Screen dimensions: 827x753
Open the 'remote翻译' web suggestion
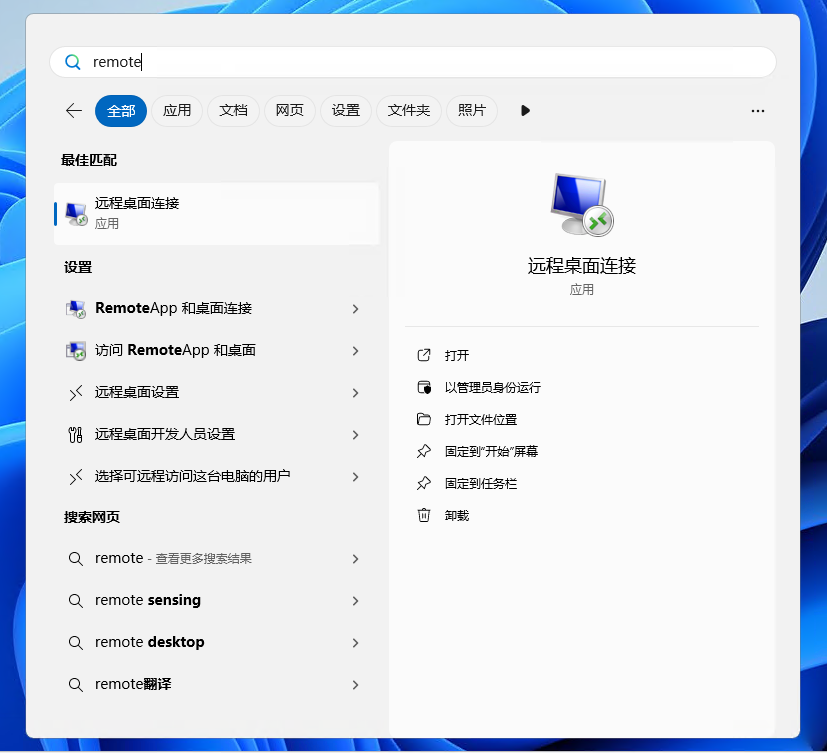[x=133, y=684]
